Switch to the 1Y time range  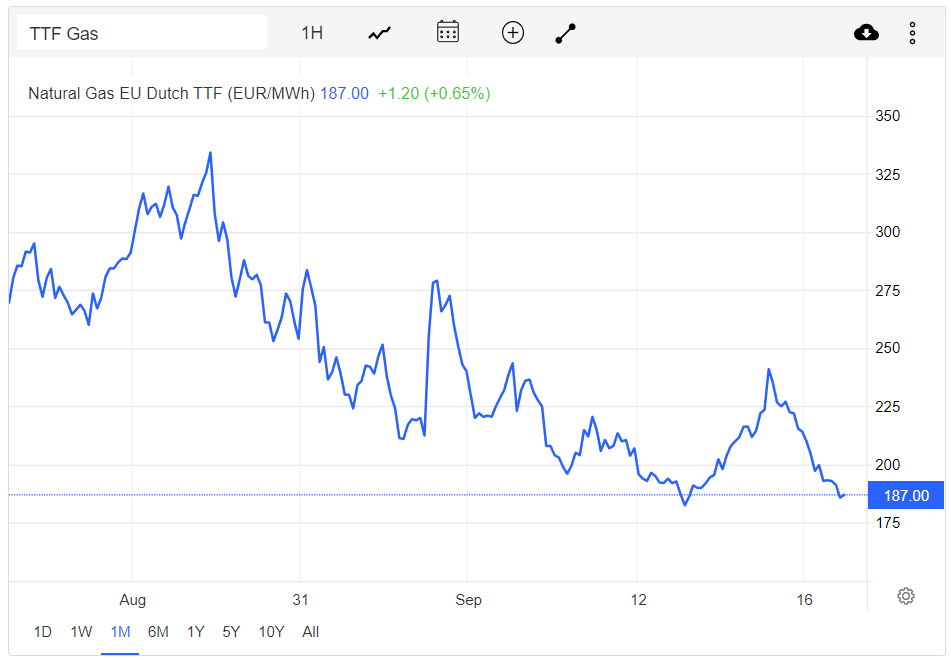[195, 632]
